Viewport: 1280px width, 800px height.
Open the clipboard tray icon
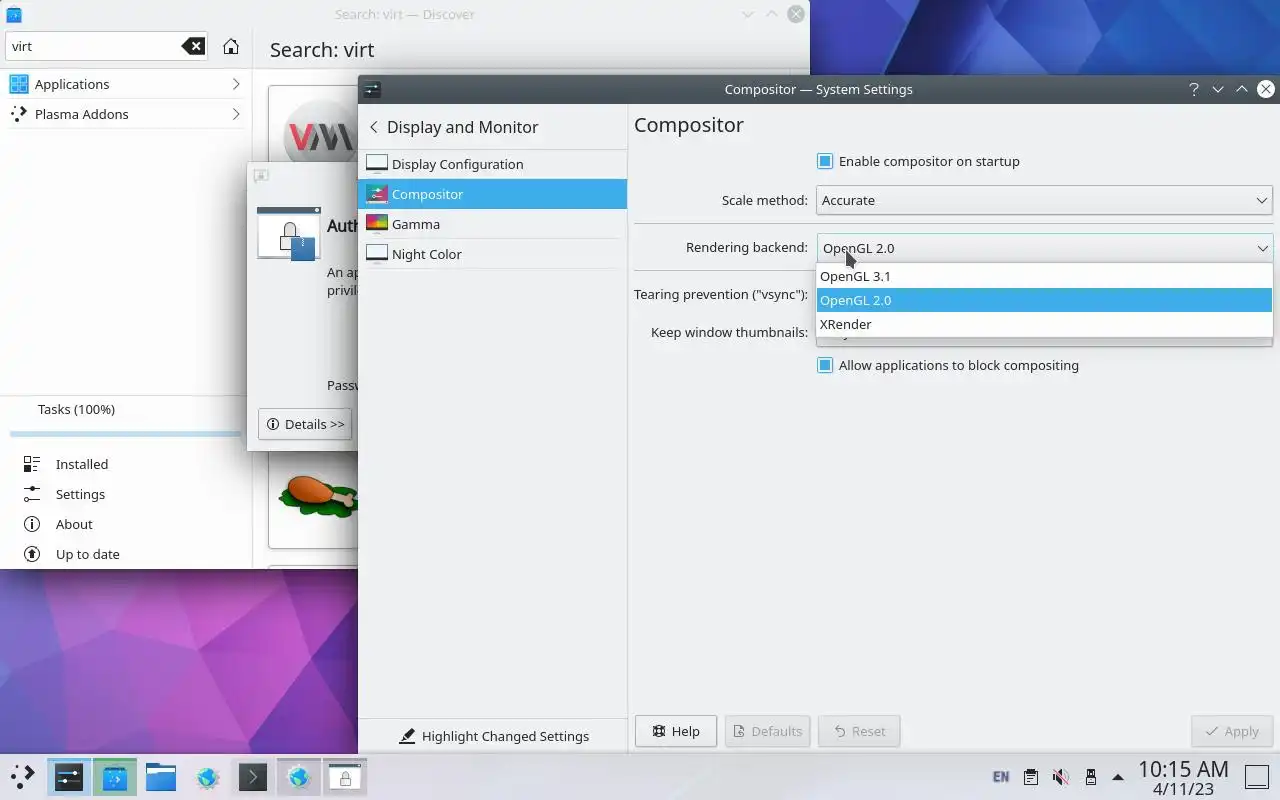[1031, 777]
